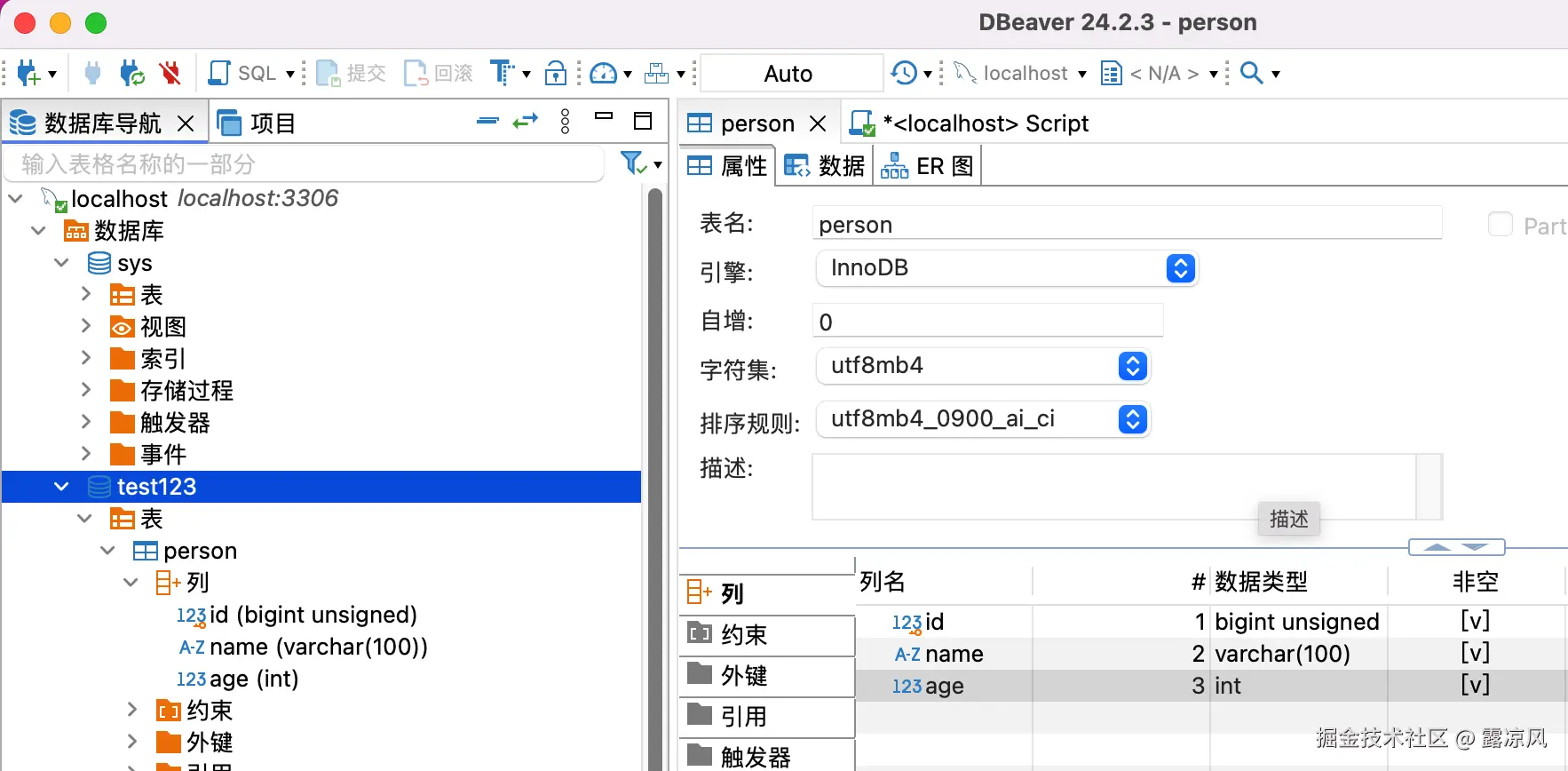The height and width of the screenshot is (771, 1568).
Task: Click the 表名 person text field
Action: 1127,224
